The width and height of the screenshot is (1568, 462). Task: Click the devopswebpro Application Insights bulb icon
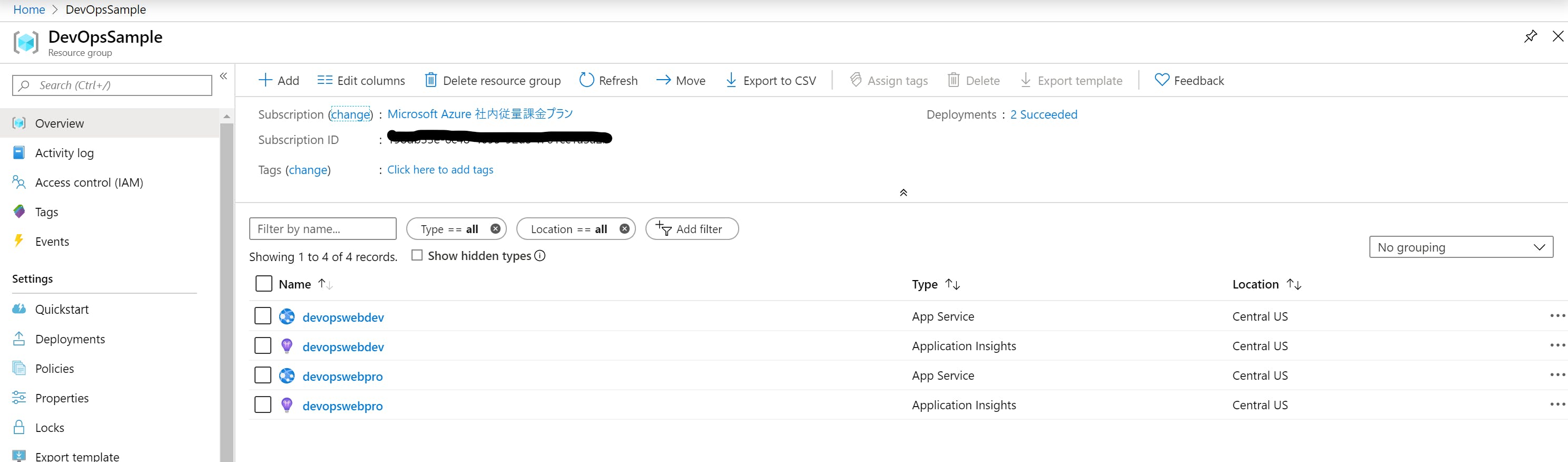point(287,406)
